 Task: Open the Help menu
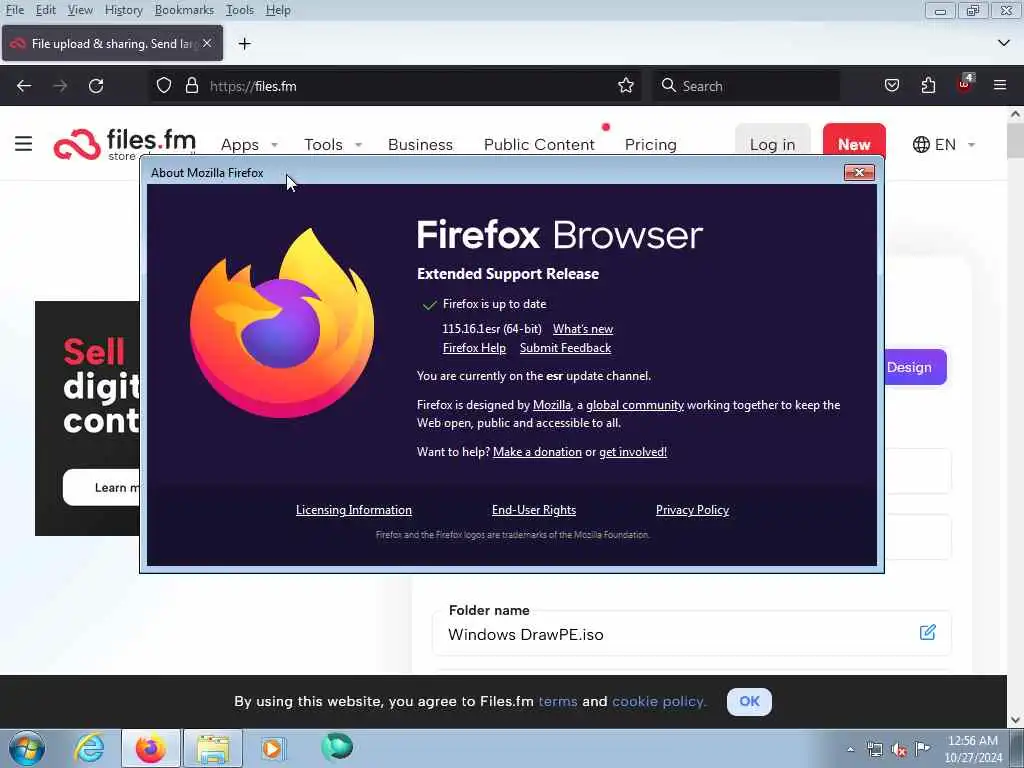coord(278,10)
